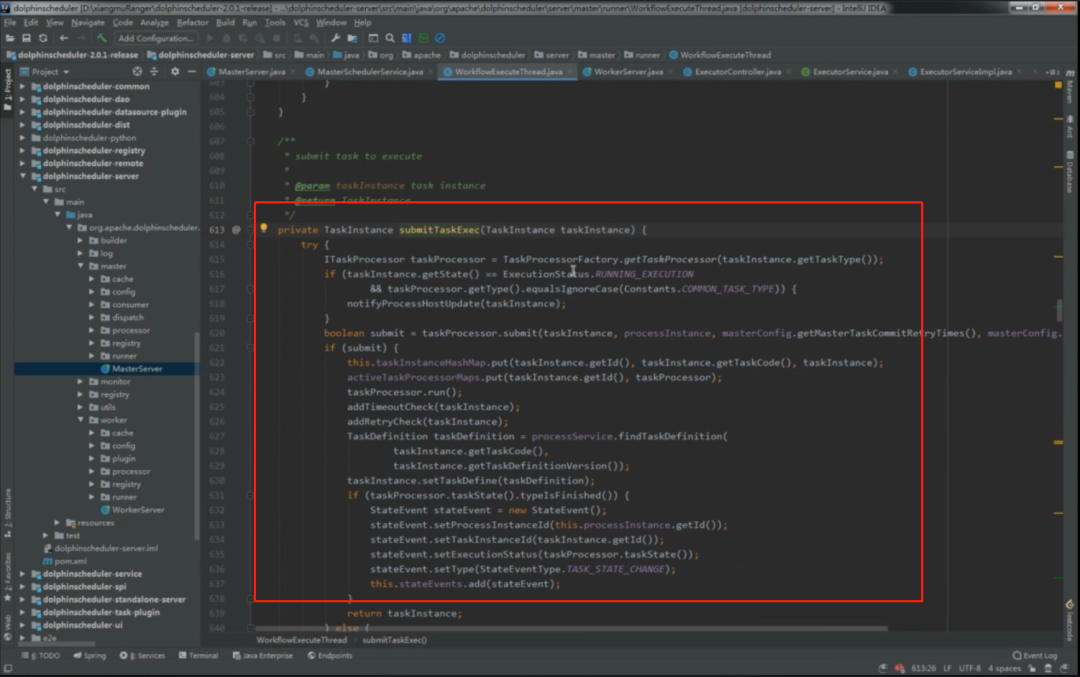Navigate back with left arrow icon
Image resolution: width=1080 pixels, height=677 pixels.
tap(63, 39)
